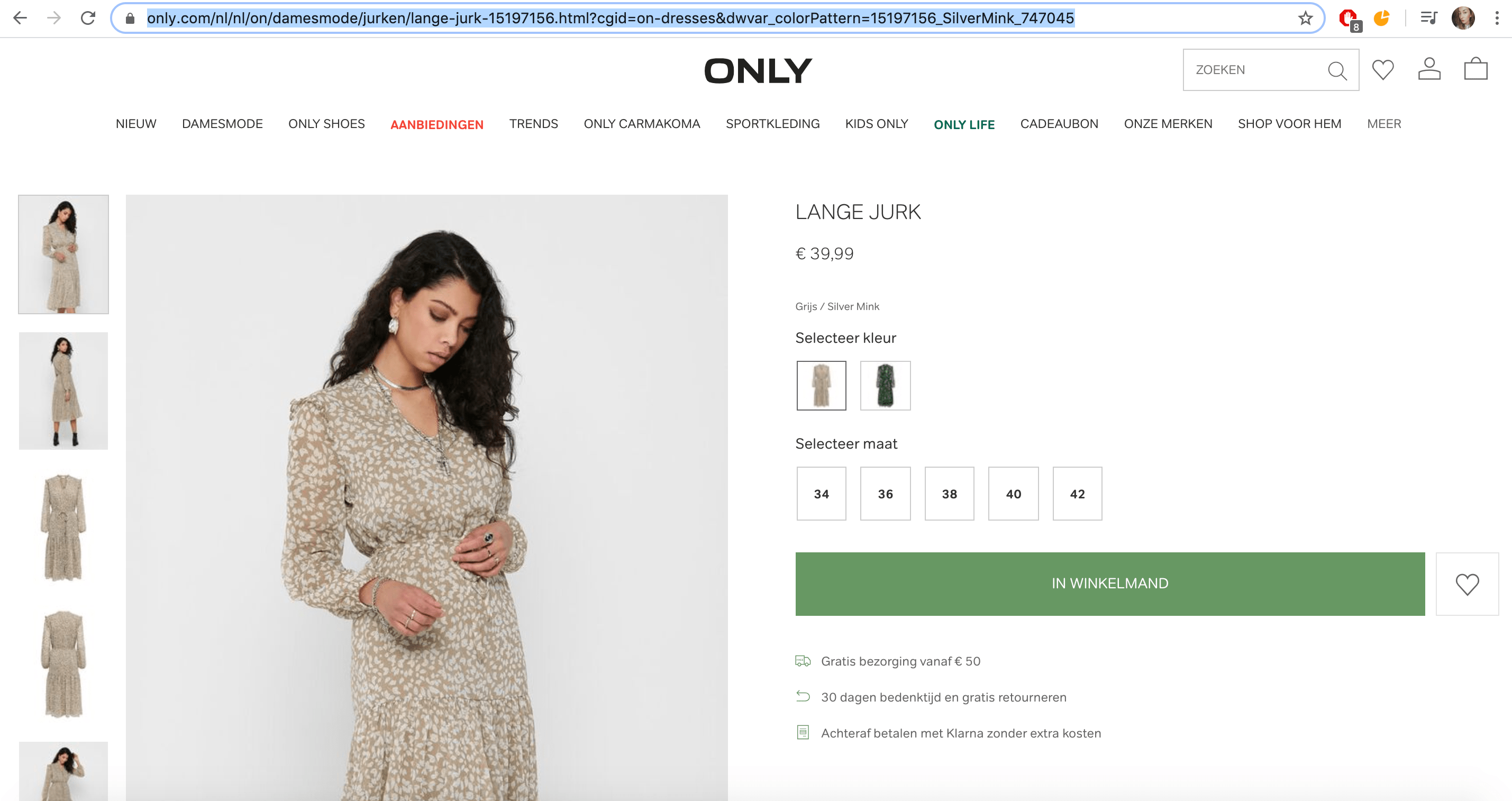Viewport: 1512px width, 801px height.
Task: Choose size 38
Action: coord(949,494)
